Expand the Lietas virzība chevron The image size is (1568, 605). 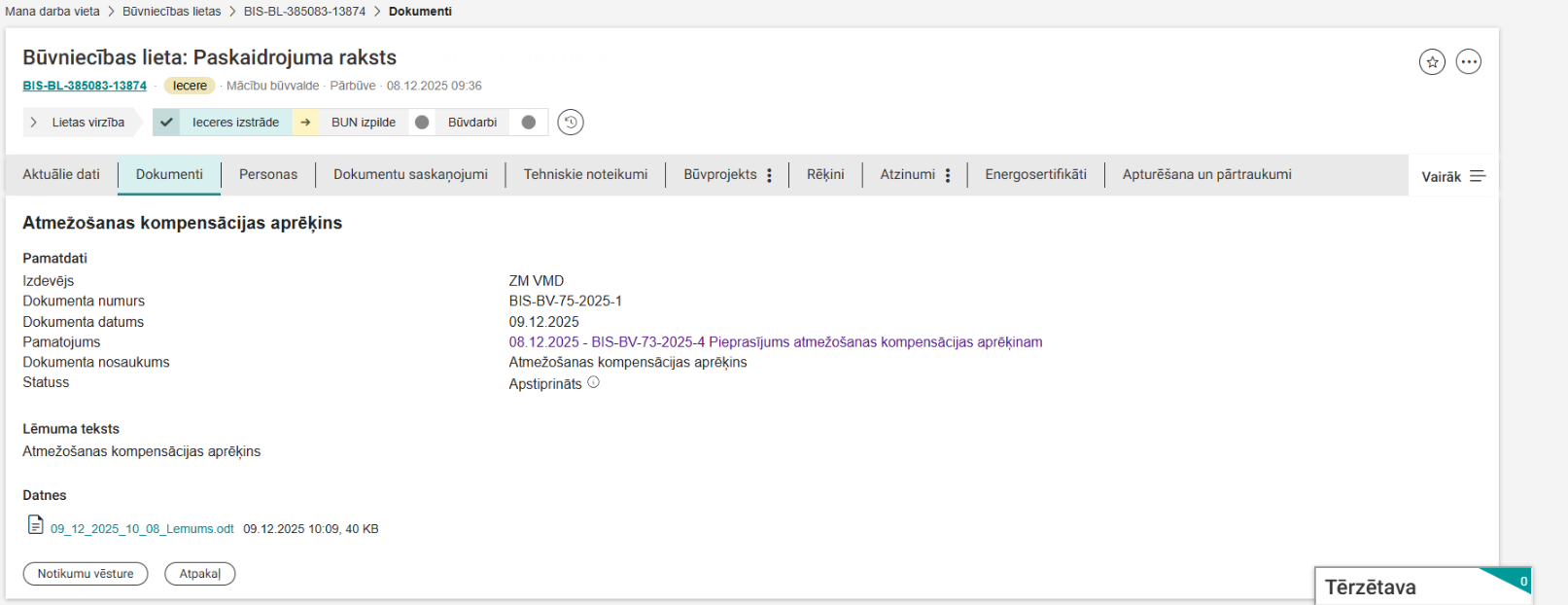pyautogui.click(x=34, y=123)
